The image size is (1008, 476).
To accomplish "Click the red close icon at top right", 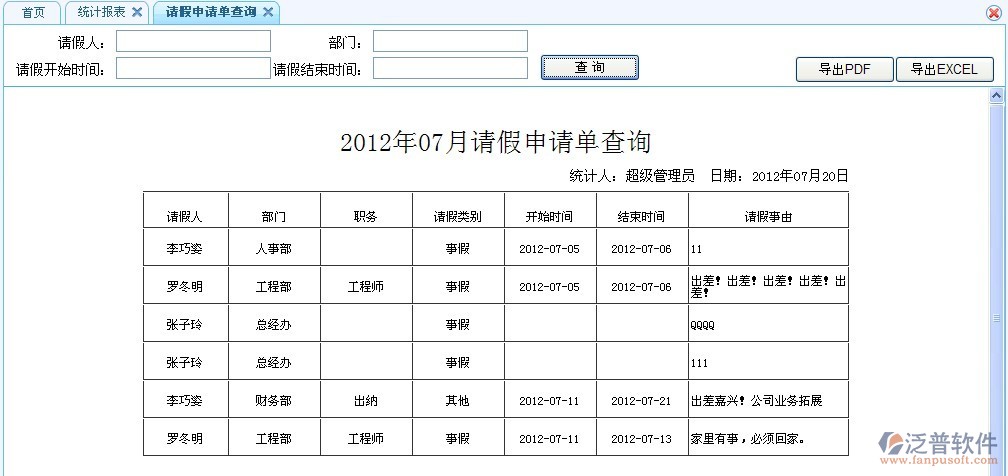I will pyautogui.click(x=993, y=13).
